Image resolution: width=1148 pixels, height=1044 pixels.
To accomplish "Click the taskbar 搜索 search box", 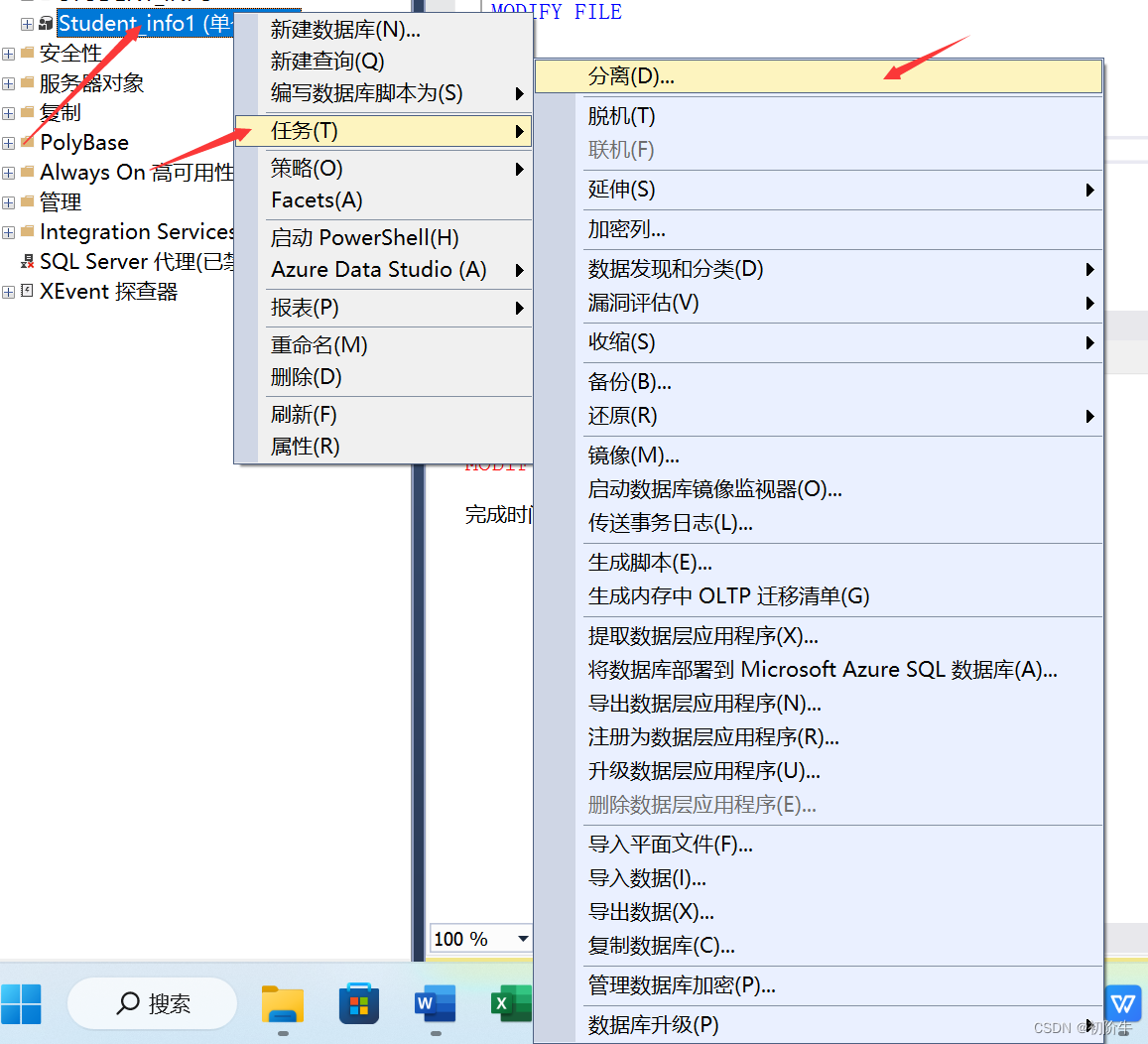I will tap(152, 1003).
